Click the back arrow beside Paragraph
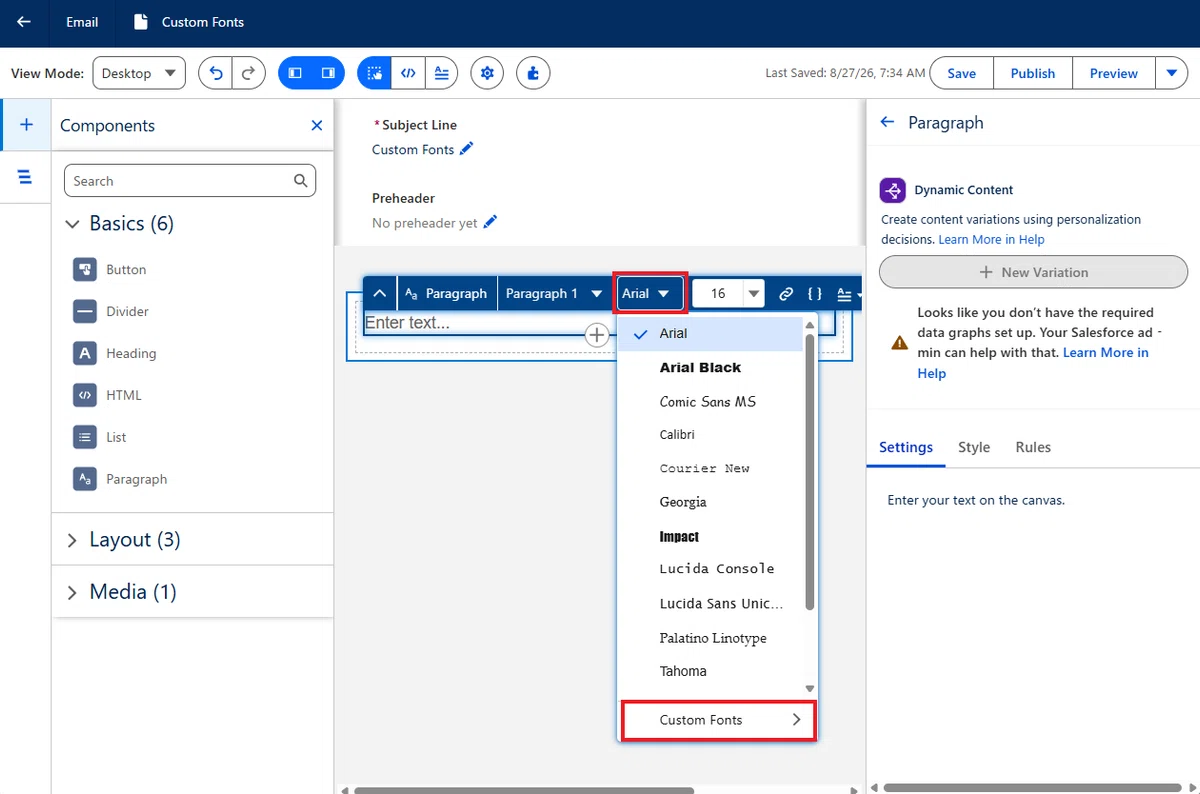This screenshot has height=794, width=1200. [x=886, y=122]
